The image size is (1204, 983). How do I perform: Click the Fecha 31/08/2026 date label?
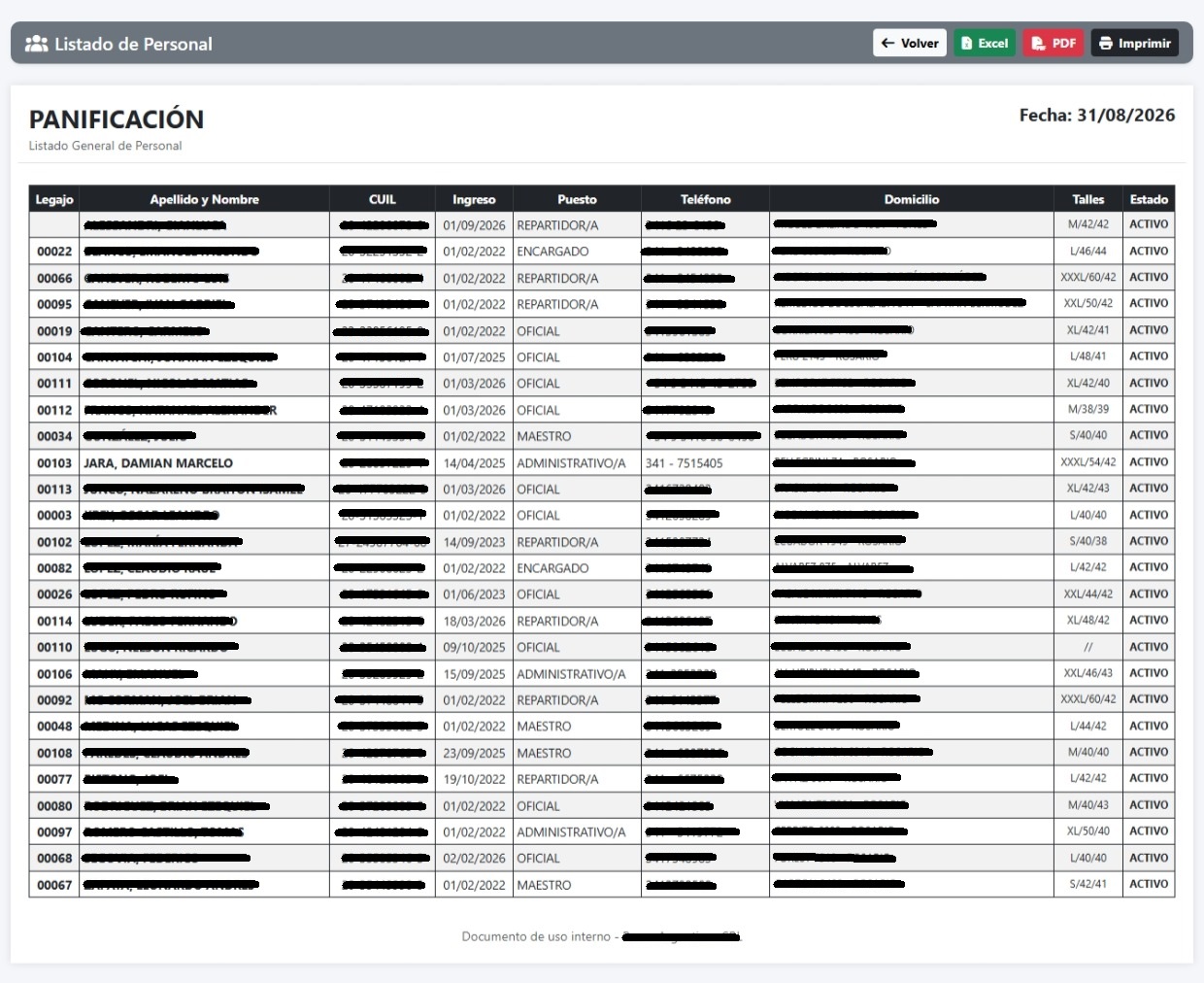click(x=1097, y=115)
